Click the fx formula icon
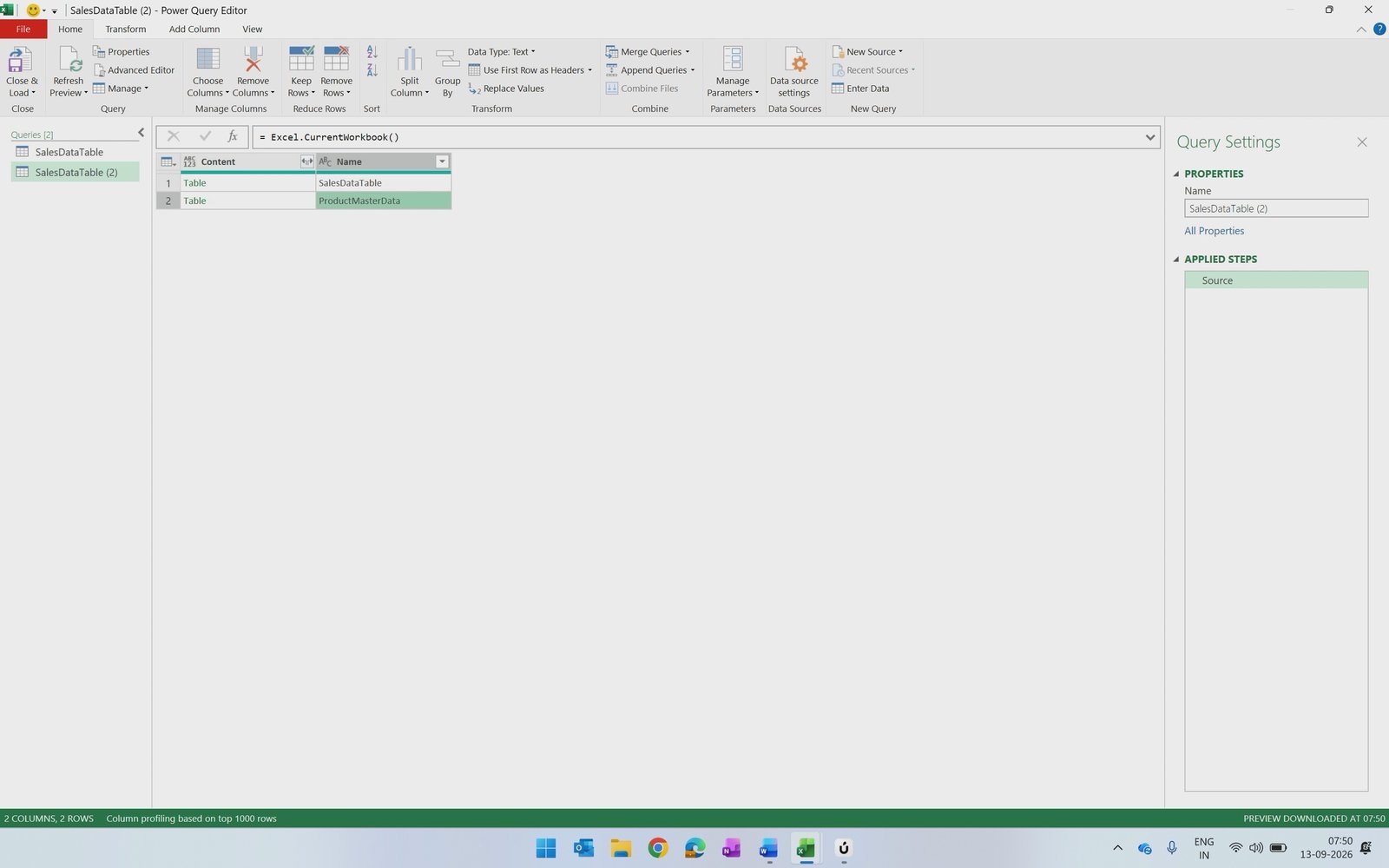 [x=233, y=136]
